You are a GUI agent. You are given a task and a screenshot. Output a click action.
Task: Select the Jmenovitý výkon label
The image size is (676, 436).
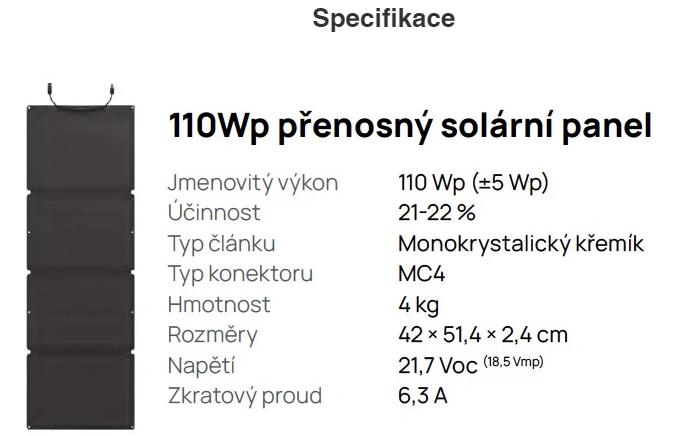(252, 183)
